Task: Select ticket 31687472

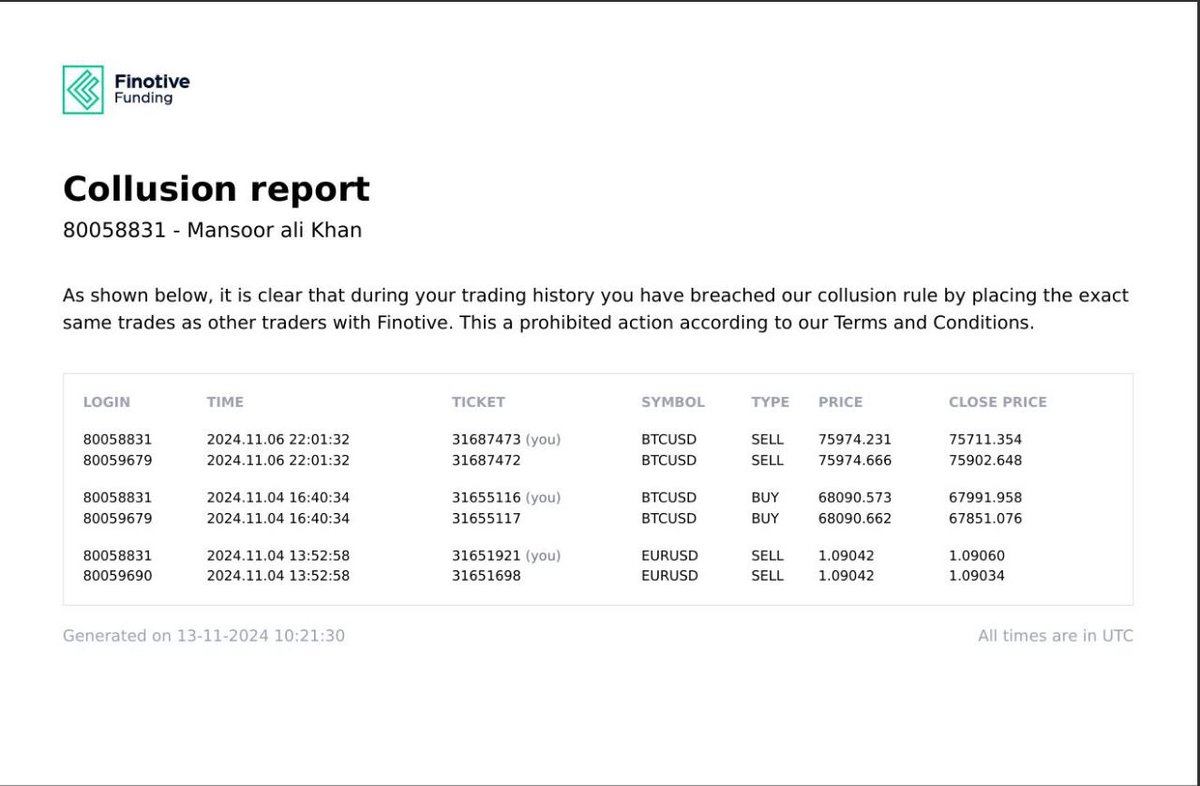Action: click(486, 461)
